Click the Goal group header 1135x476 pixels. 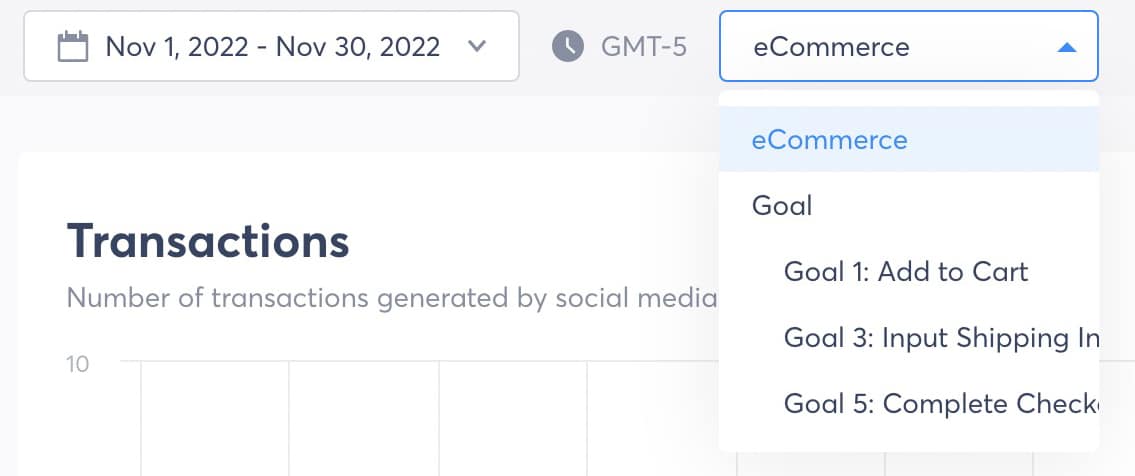pyautogui.click(x=782, y=205)
